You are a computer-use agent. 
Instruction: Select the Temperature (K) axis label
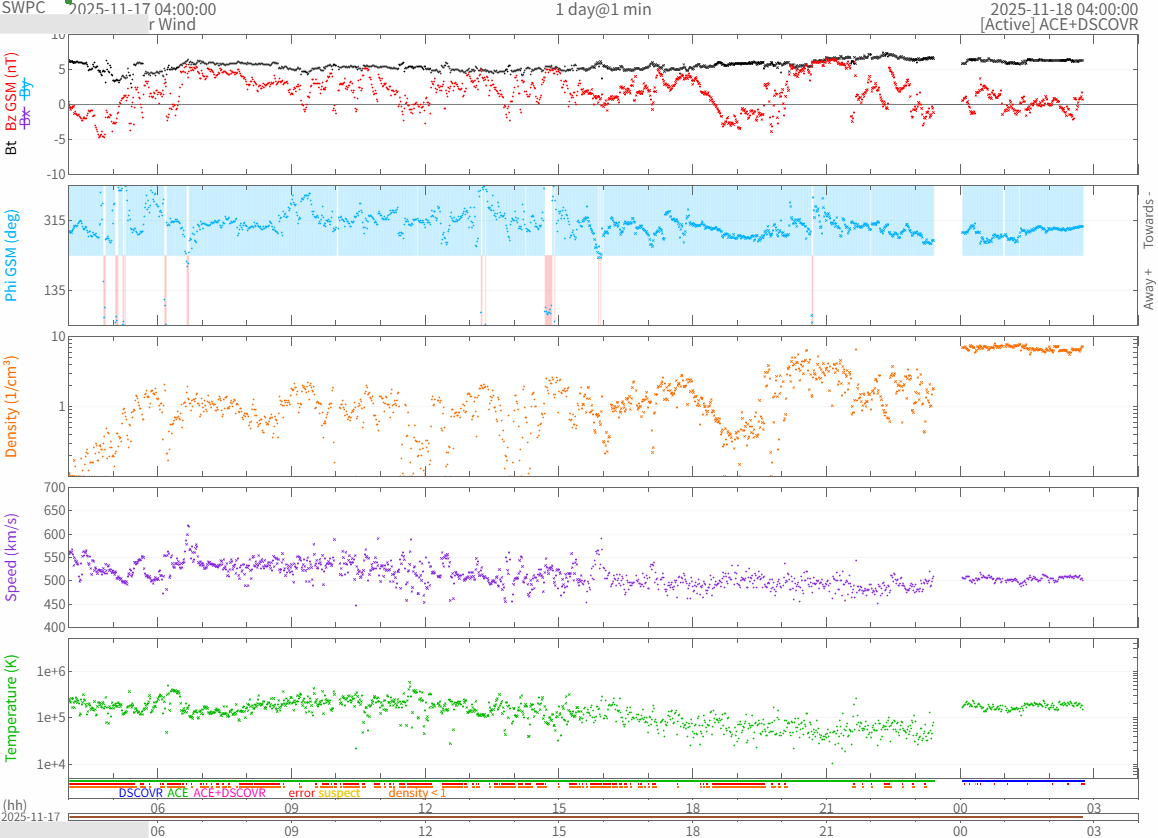coord(12,706)
